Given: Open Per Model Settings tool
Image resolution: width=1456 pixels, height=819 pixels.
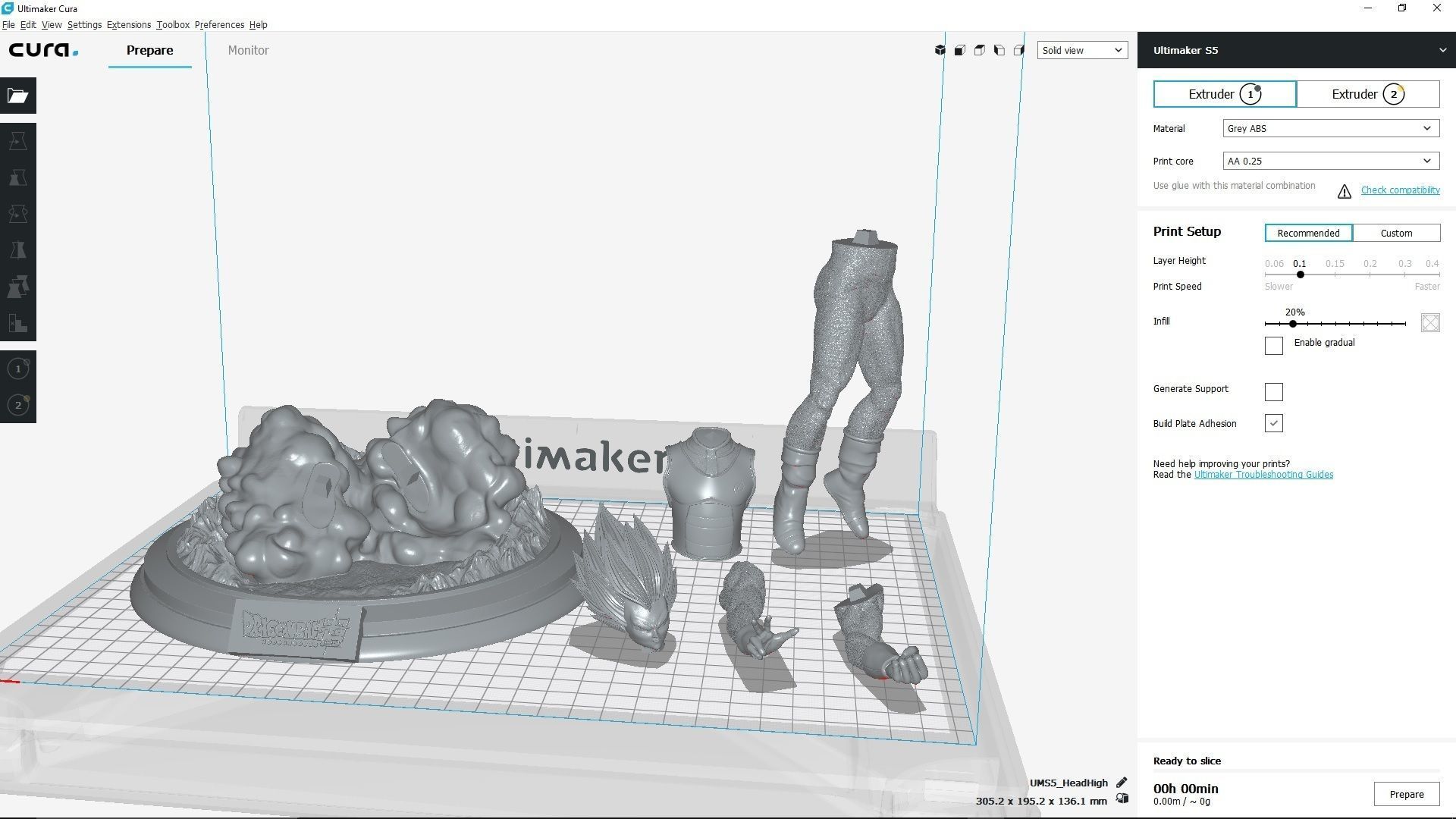Looking at the screenshot, I should 18,287.
